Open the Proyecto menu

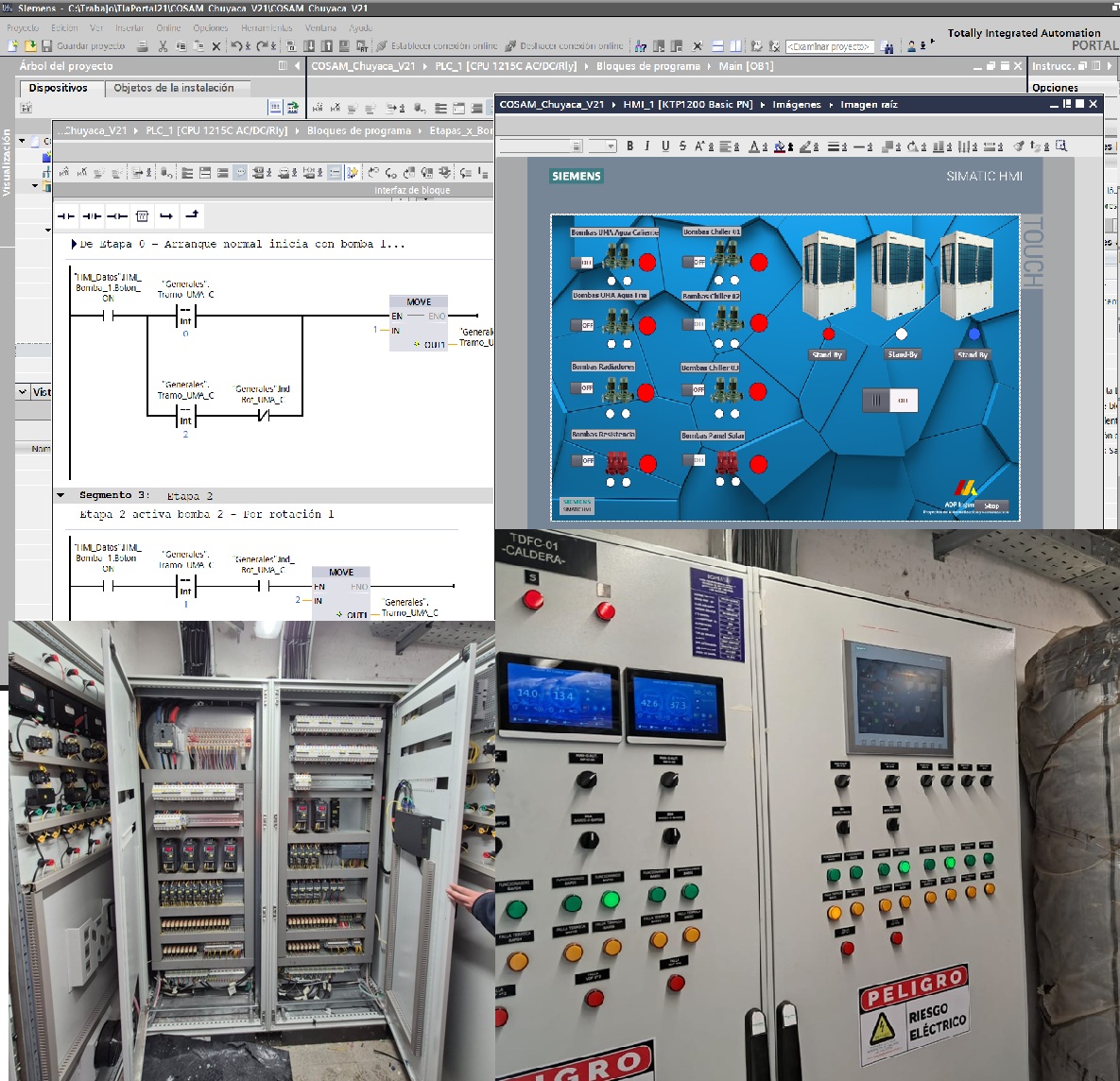(x=22, y=27)
